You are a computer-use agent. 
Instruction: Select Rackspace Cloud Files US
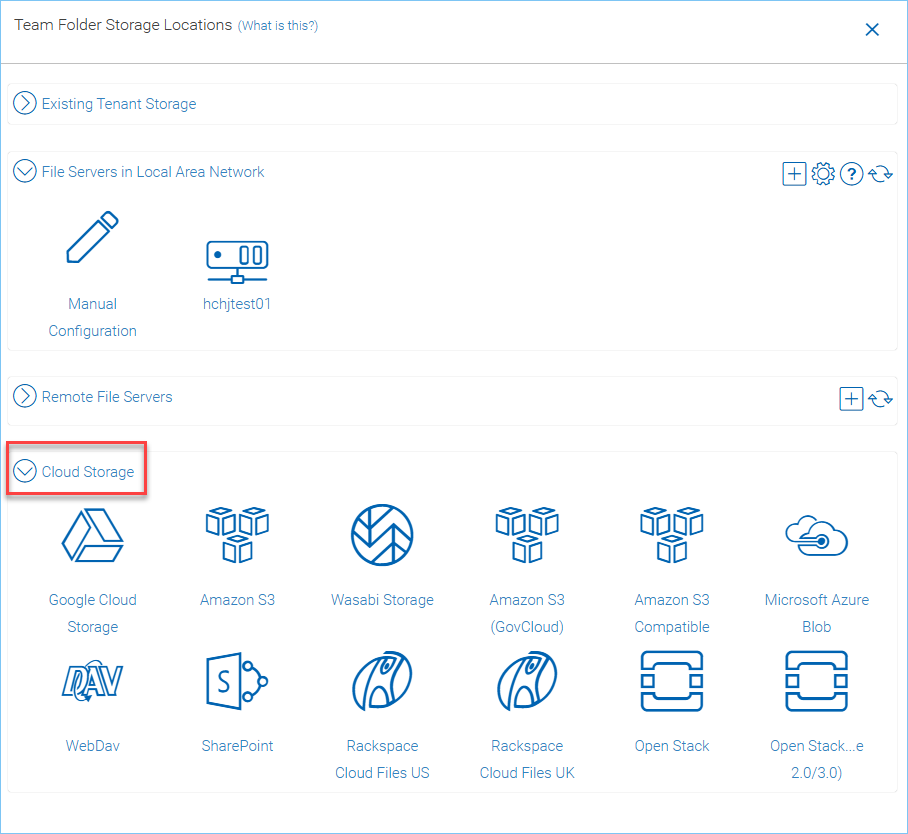click(382, 681)
